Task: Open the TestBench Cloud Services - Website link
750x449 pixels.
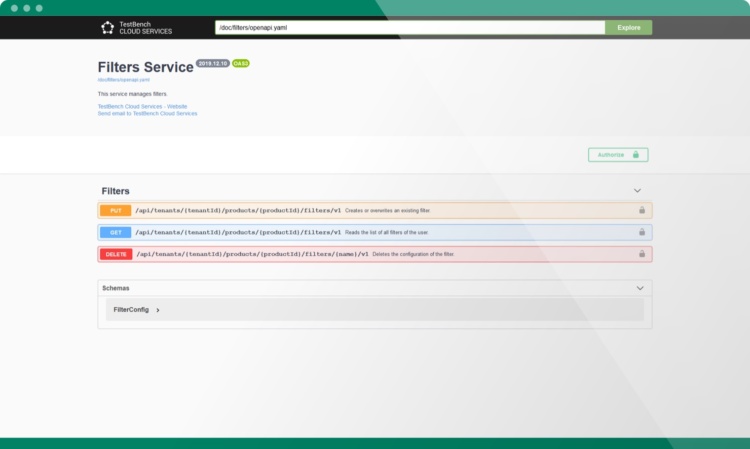Action: (142, 107)
